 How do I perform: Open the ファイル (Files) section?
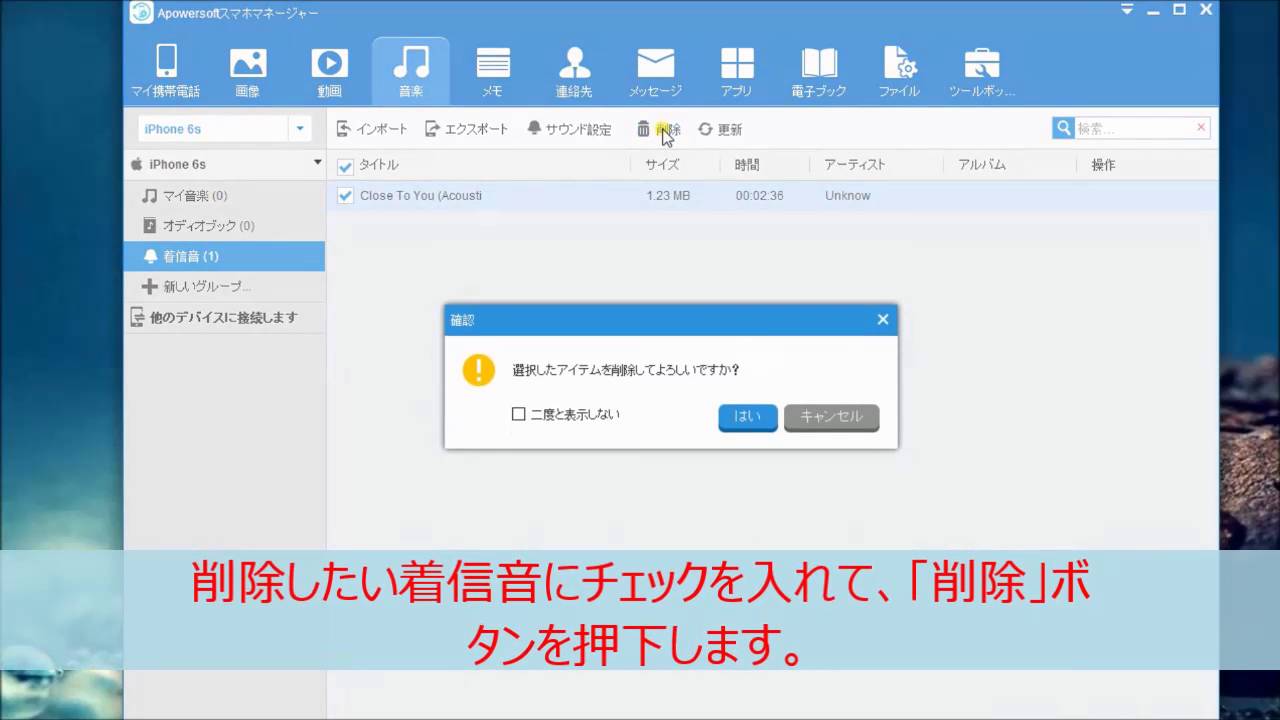pos(899,71)
